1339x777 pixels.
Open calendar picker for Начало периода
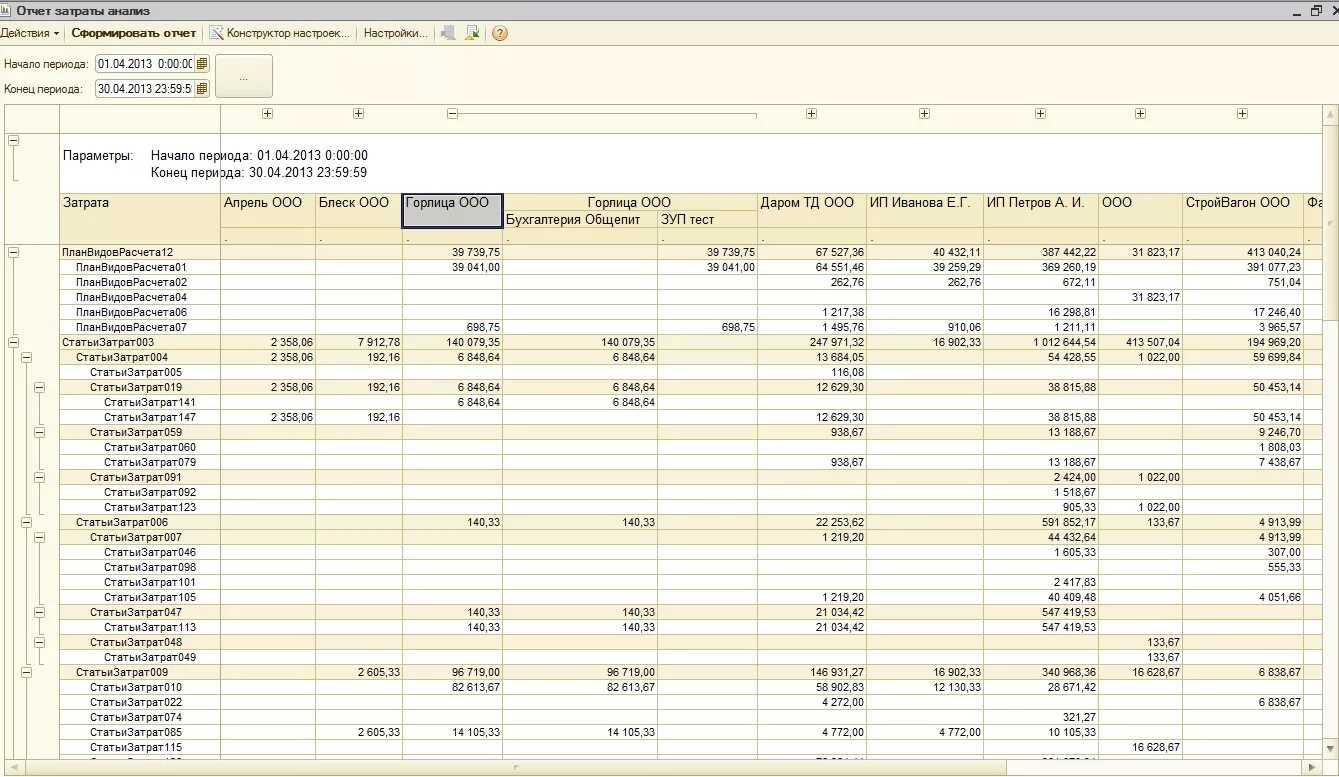202,63
